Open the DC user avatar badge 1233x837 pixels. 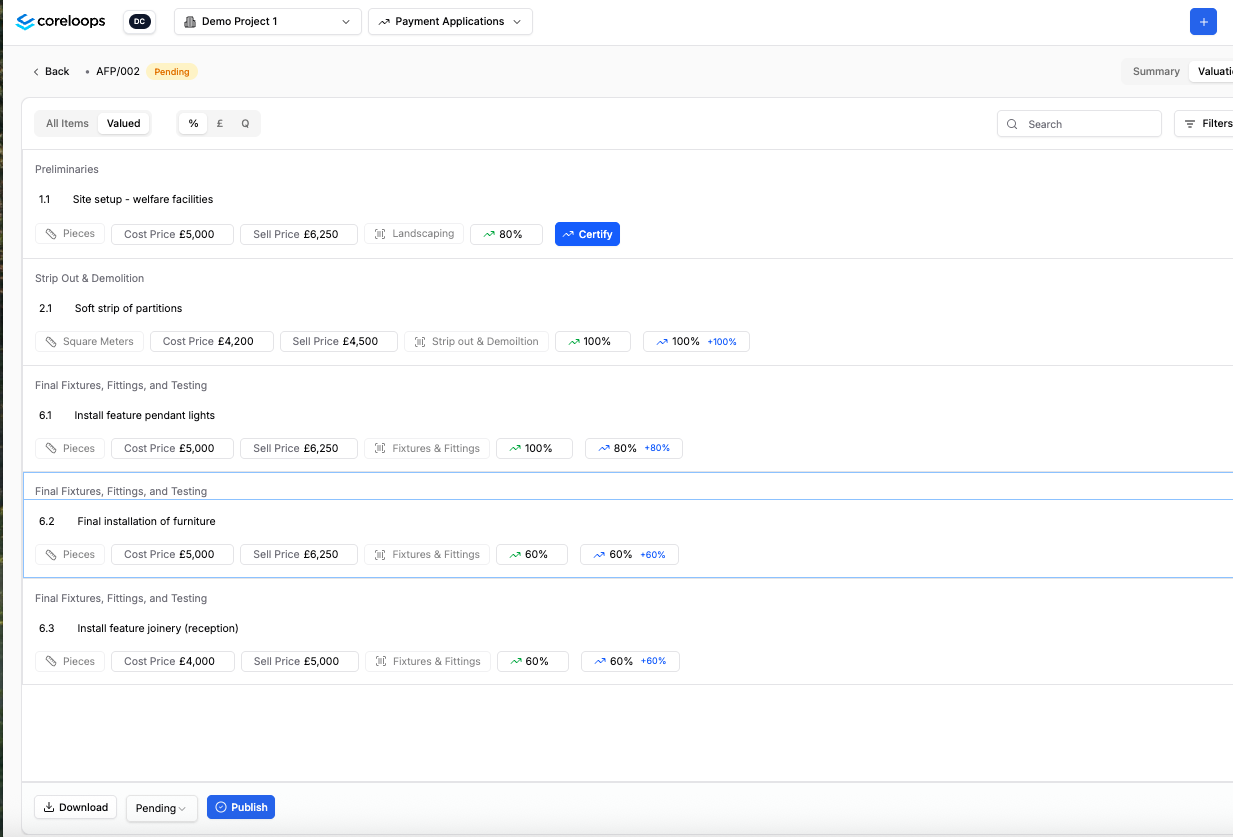click(139, 22)
